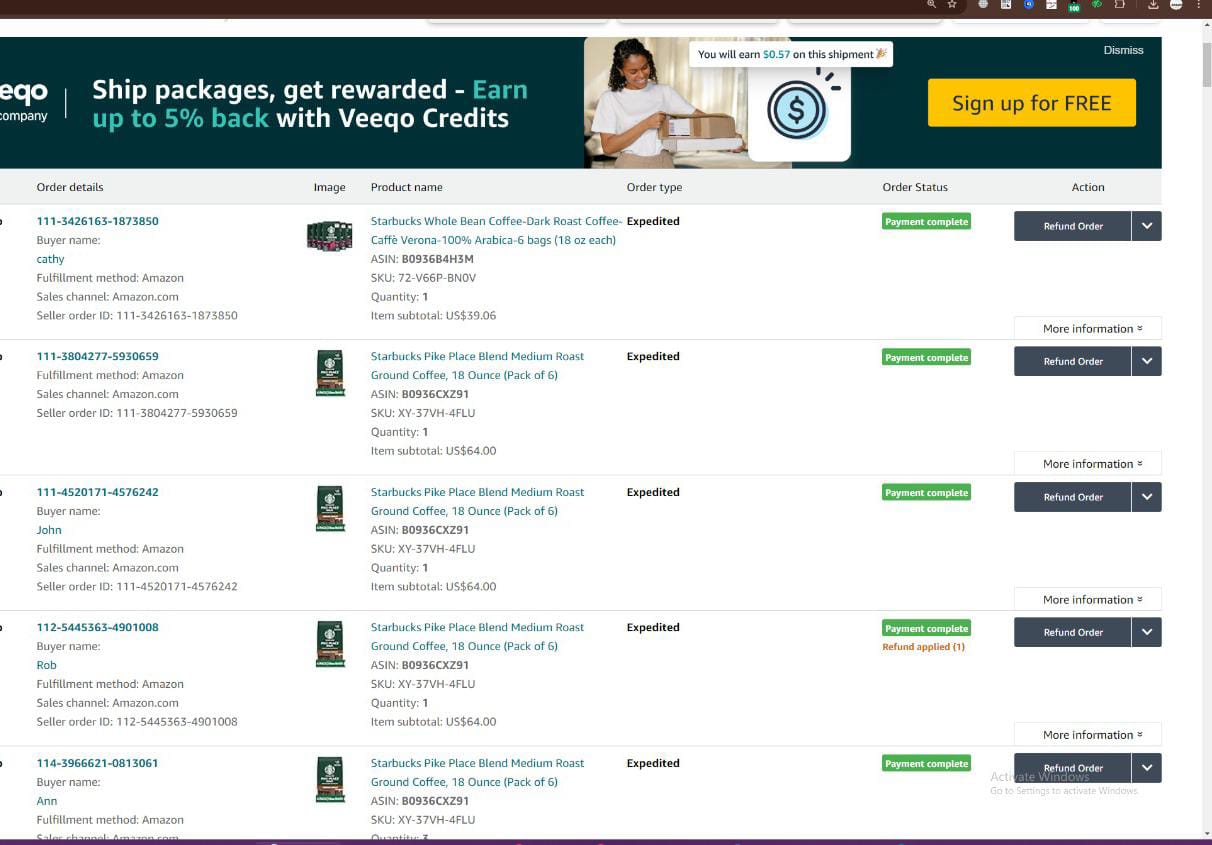Image resolution: width=1212 pixels, height=845 pixels.
Task: Click the Action column header
Action: [x=1088, y=187]
